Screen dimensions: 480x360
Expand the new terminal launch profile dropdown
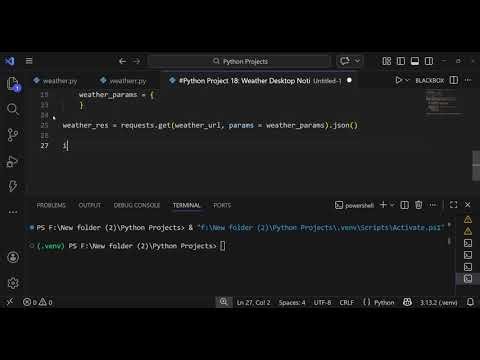[392, 205]
